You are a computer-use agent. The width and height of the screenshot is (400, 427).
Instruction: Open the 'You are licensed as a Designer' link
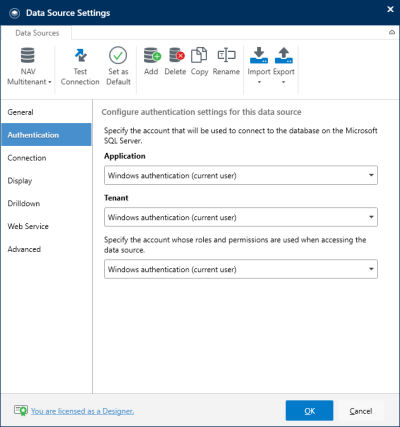pyautogui.click(x=82, y=411)
